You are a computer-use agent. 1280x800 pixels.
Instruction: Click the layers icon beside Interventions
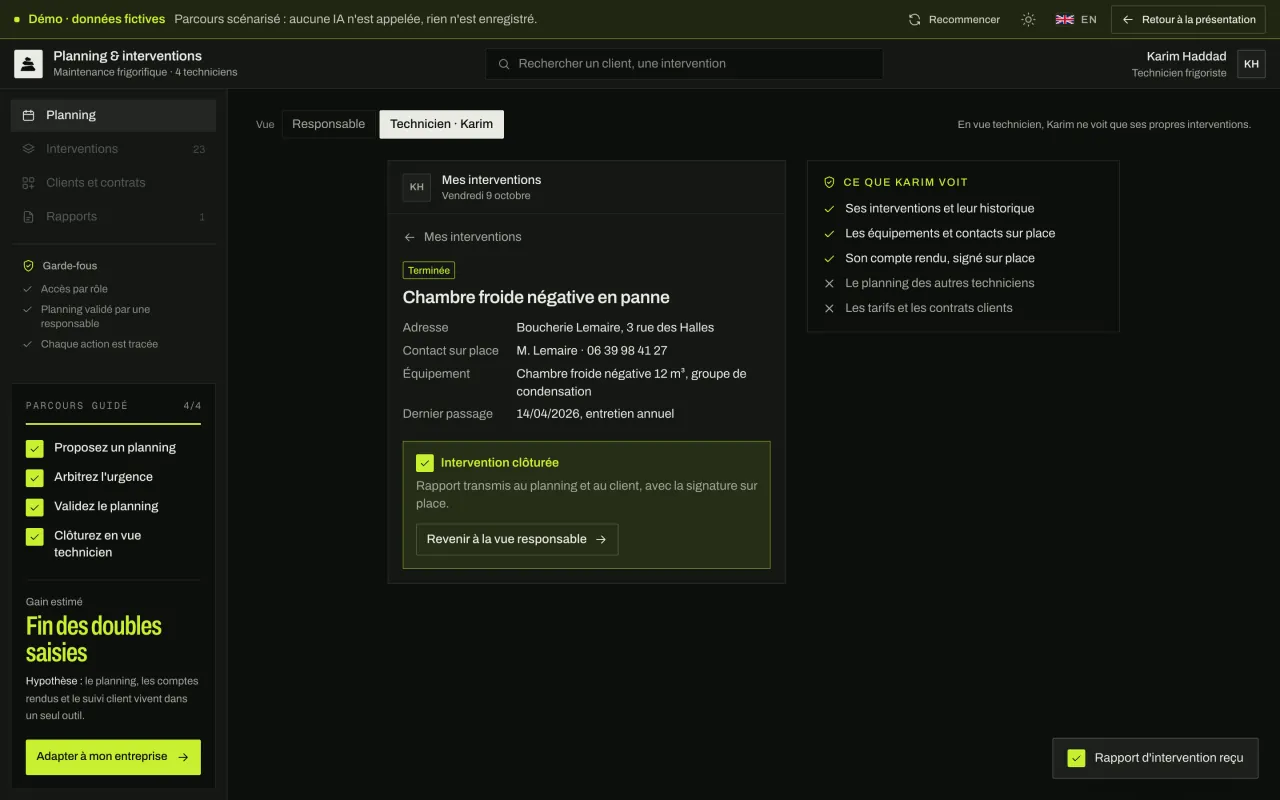click(28, 149)
